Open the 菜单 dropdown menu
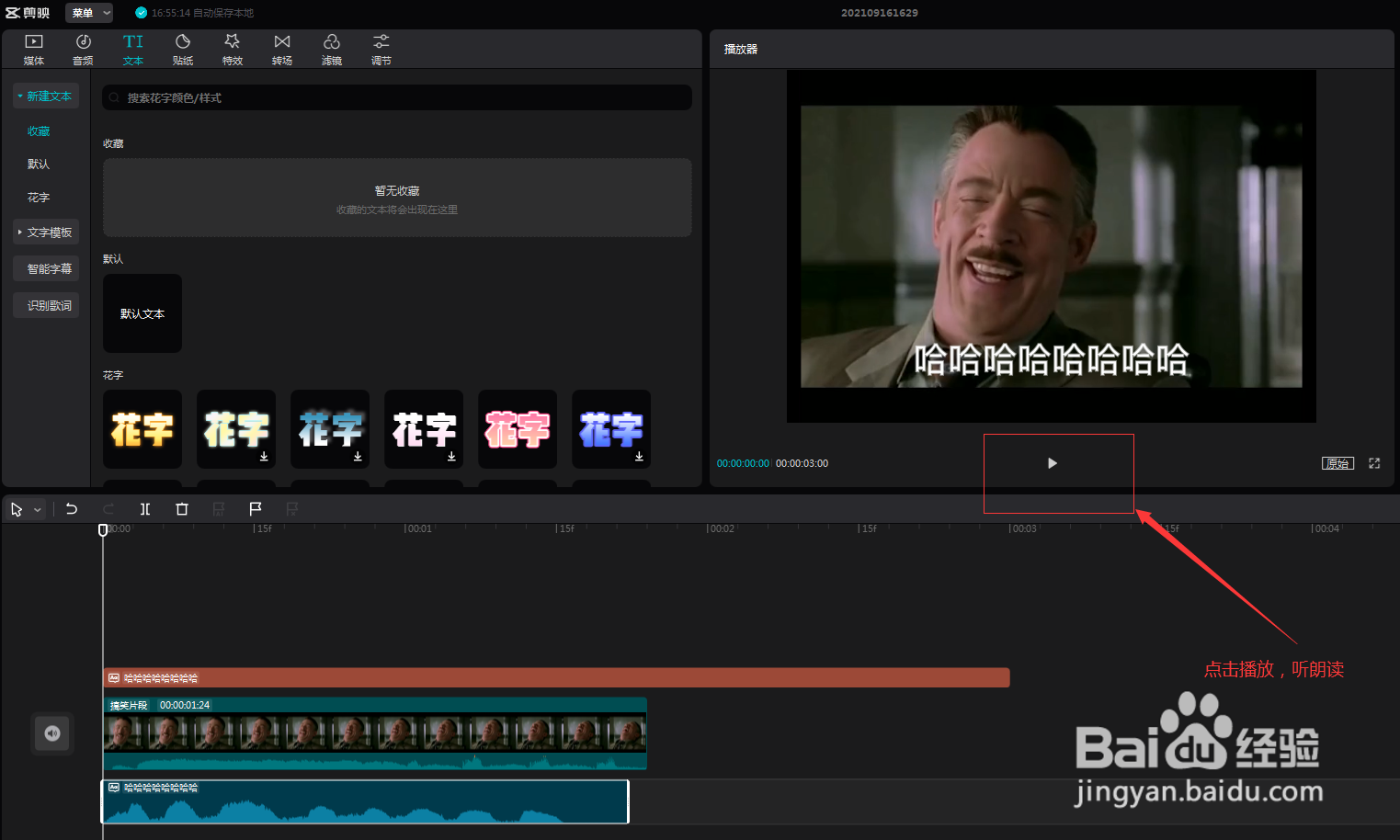This screenshot has height=840, width=1400. (x=90, y=13)
